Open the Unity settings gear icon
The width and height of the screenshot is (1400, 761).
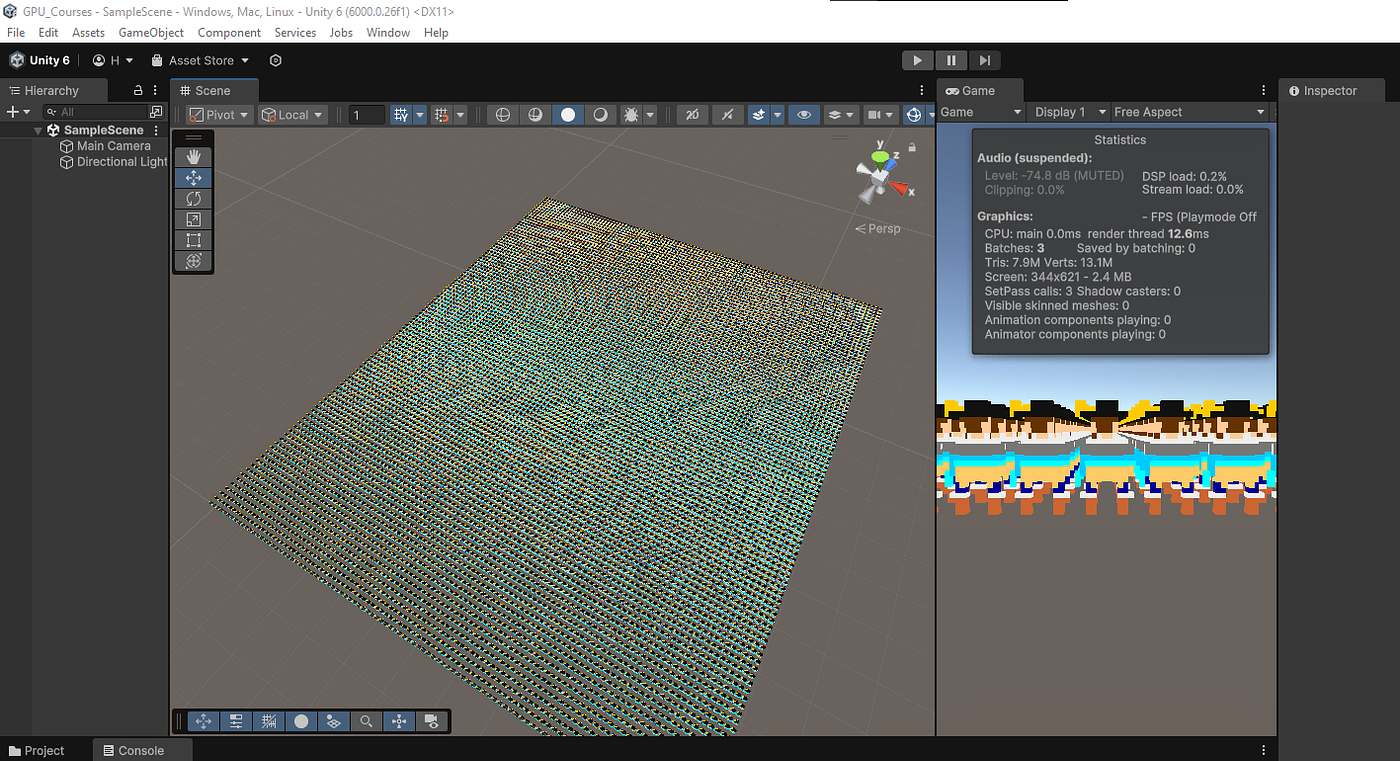tap(276, 60)
